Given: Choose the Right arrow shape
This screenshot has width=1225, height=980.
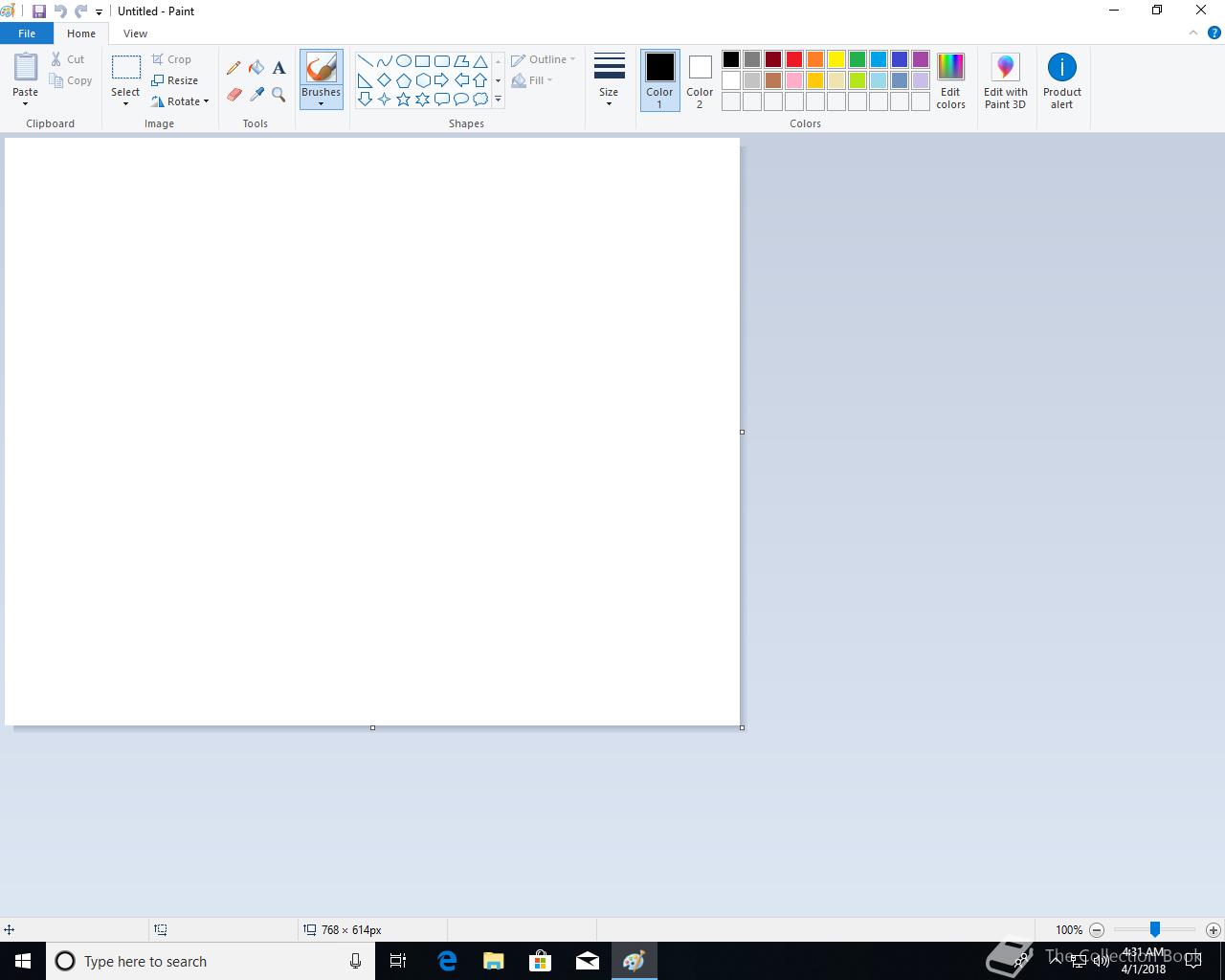Looking at the screenshot, I should click(441, 80).
